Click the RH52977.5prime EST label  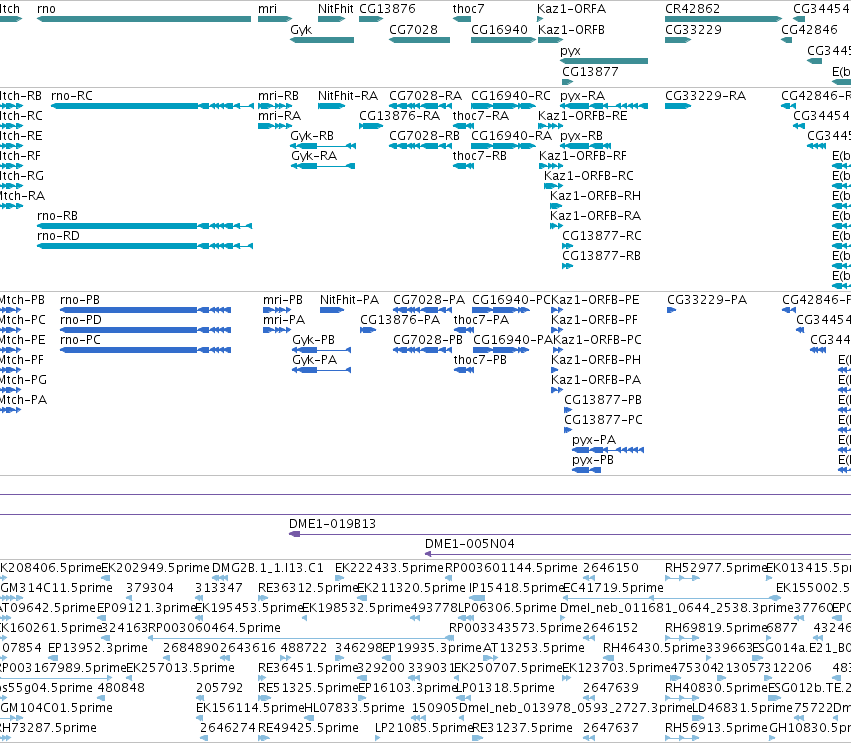715,568
